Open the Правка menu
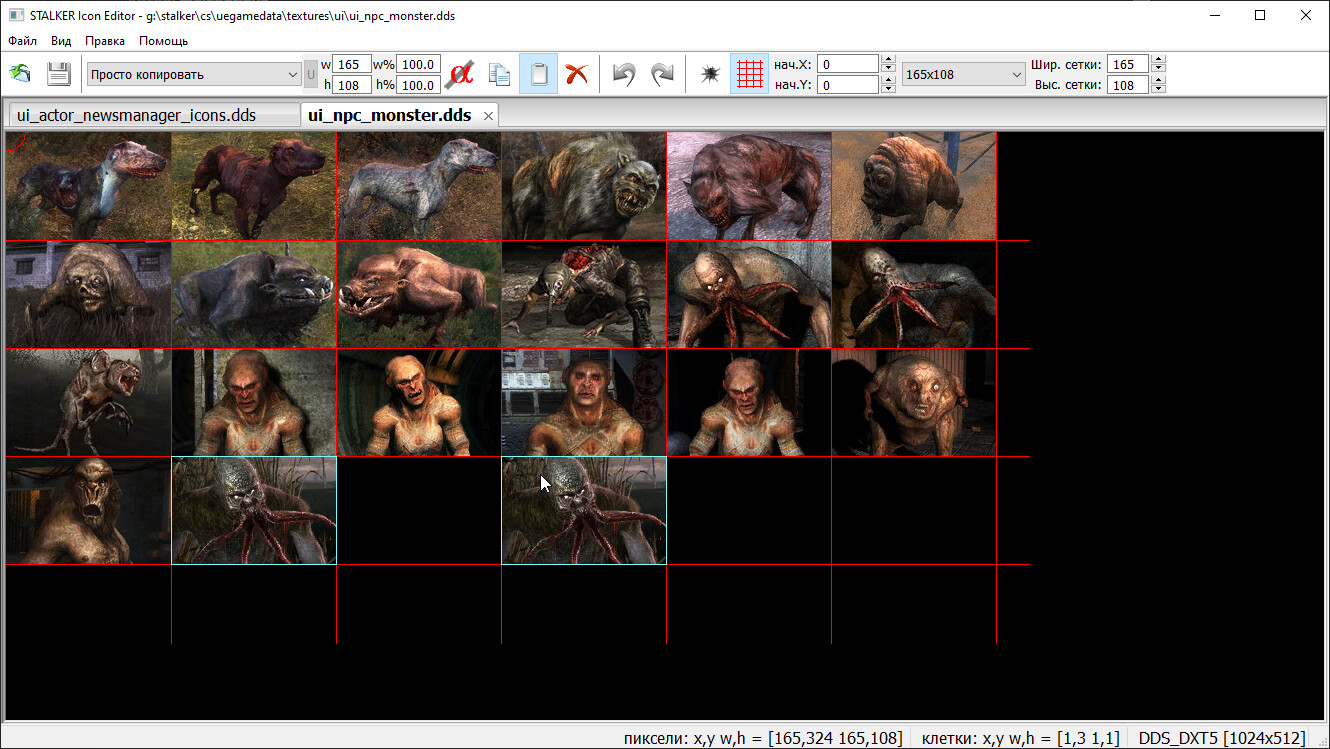This screenshot has width=1330, height=749. [105, 41]
